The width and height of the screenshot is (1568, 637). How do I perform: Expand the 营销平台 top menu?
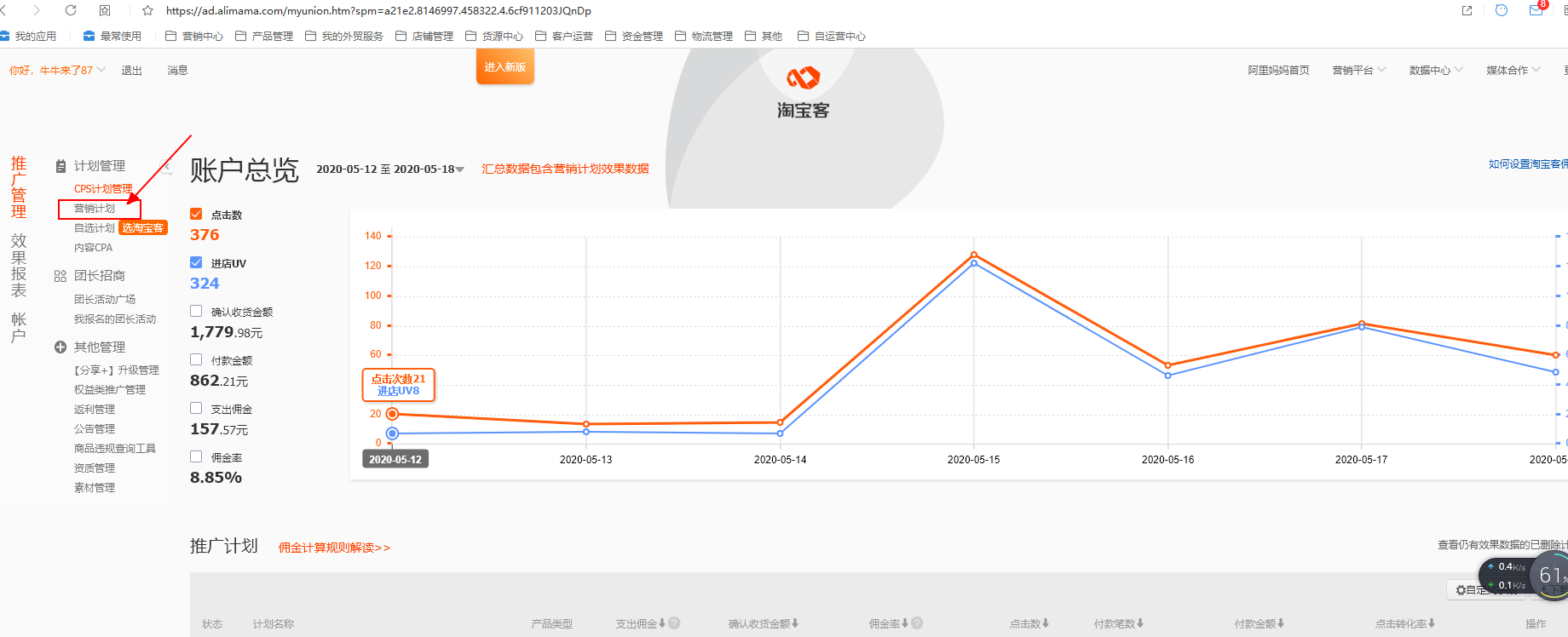point(1359,70)
